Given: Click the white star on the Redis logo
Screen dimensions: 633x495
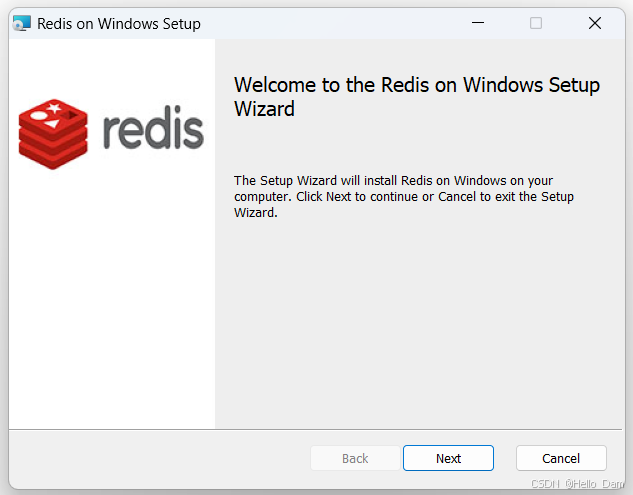Looking at the screenshot, I should (52, 107).
